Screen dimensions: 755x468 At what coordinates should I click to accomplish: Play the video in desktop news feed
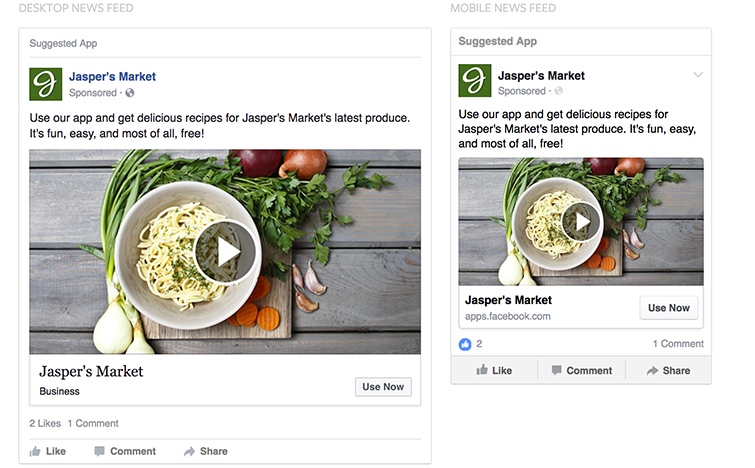(225, 252)
